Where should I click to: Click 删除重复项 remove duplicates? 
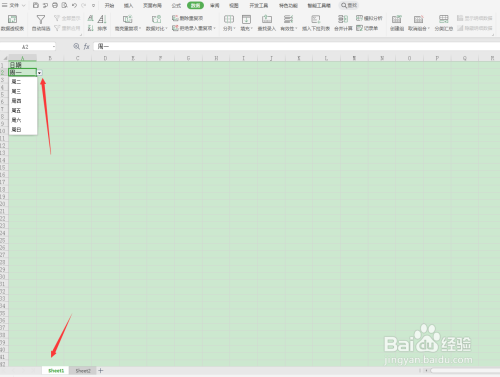[x=187, y=18]
